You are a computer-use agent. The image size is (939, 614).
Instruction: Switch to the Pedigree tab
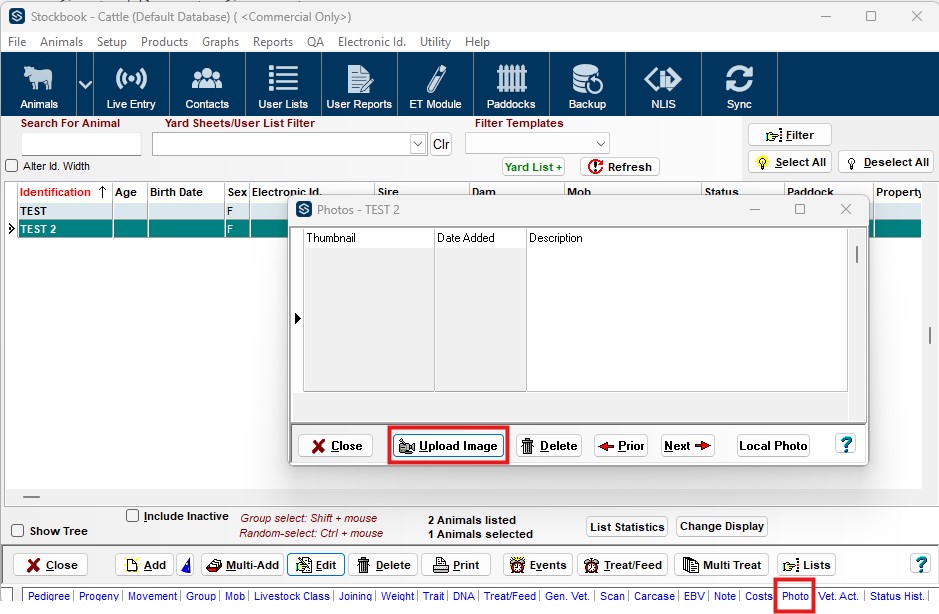click(x=49, y=596)
